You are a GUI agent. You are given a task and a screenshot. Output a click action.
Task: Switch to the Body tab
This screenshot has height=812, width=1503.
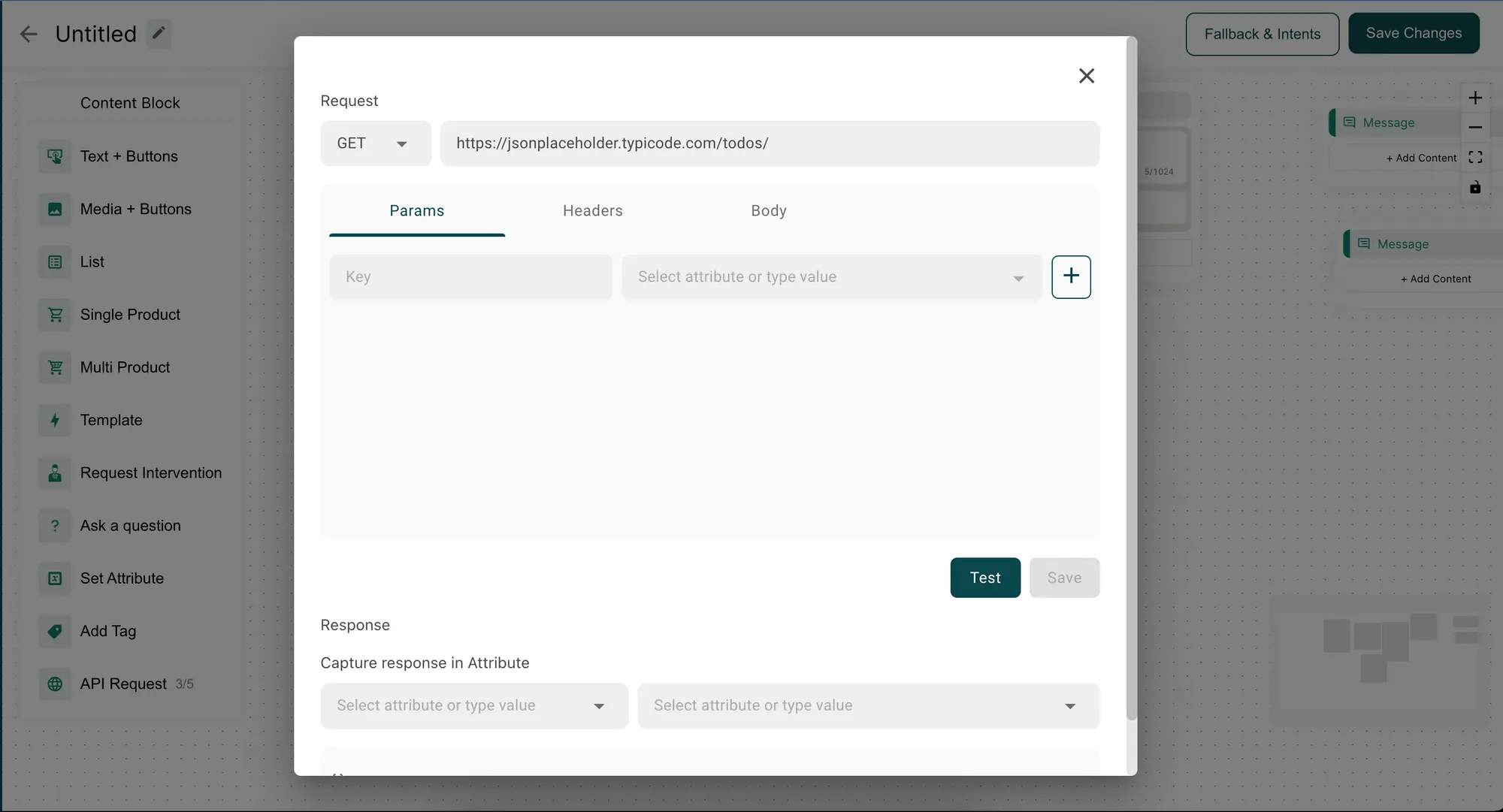click(x=769, y=211)
